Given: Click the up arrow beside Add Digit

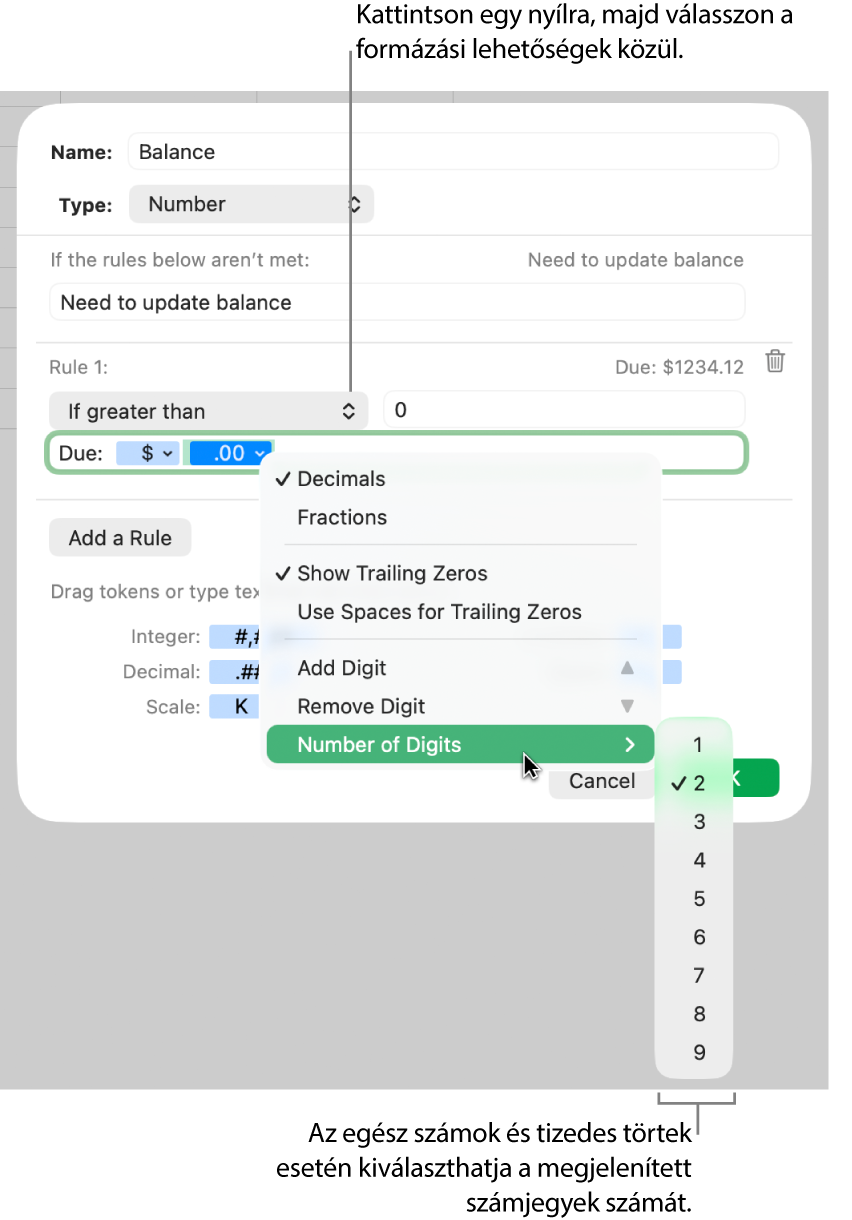Looking at the screenshot, I should coord(627,668).
